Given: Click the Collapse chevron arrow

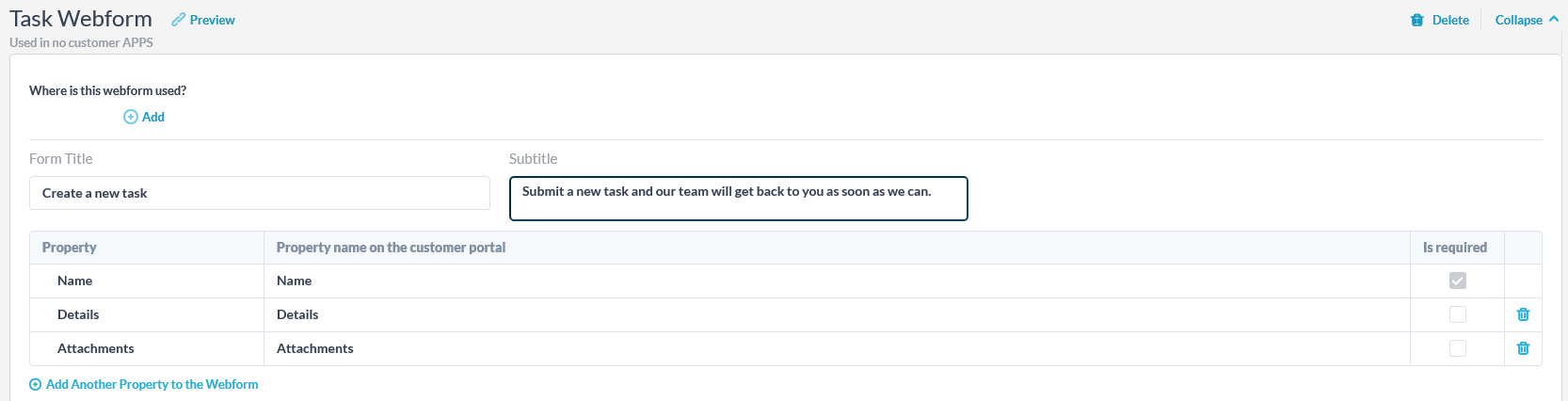Looking at the screenshot, I should [x=1554, y=19].
